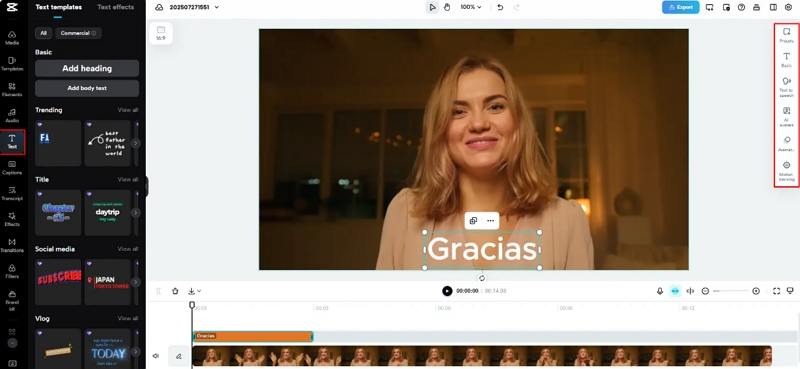The height and width of the screenshot is (369, 800).
Task: Open the Text to speech panel
Action: click(x=786, y=87)
